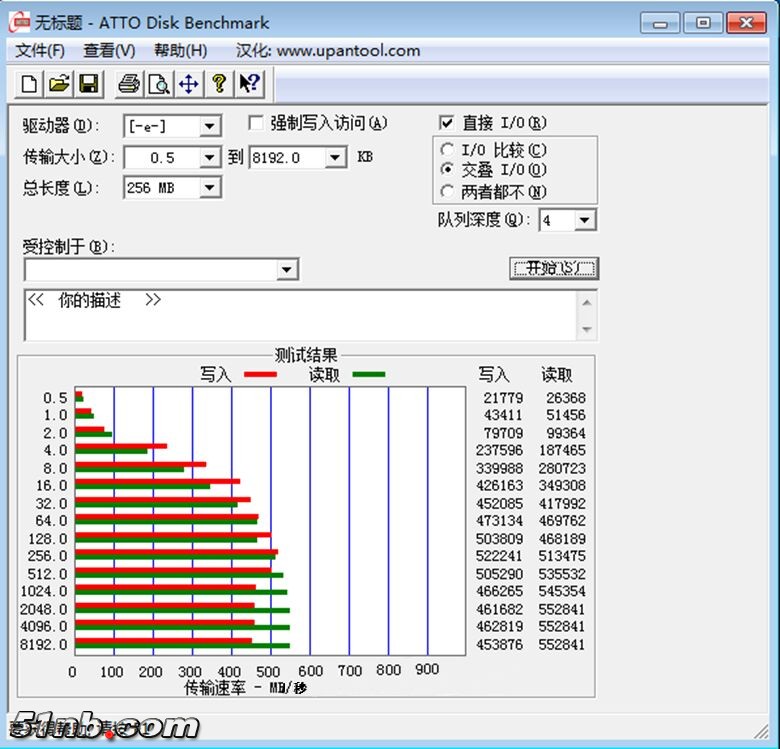Save results with the floppy disk icon
The width and height of the screenshot is (780, 749).
point(88,85)
